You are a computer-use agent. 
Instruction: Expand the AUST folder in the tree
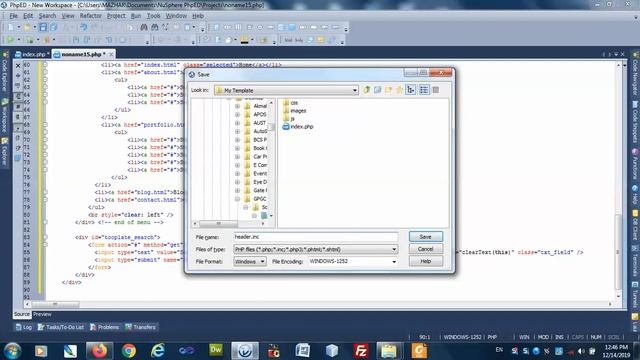[x=237, y=123]
